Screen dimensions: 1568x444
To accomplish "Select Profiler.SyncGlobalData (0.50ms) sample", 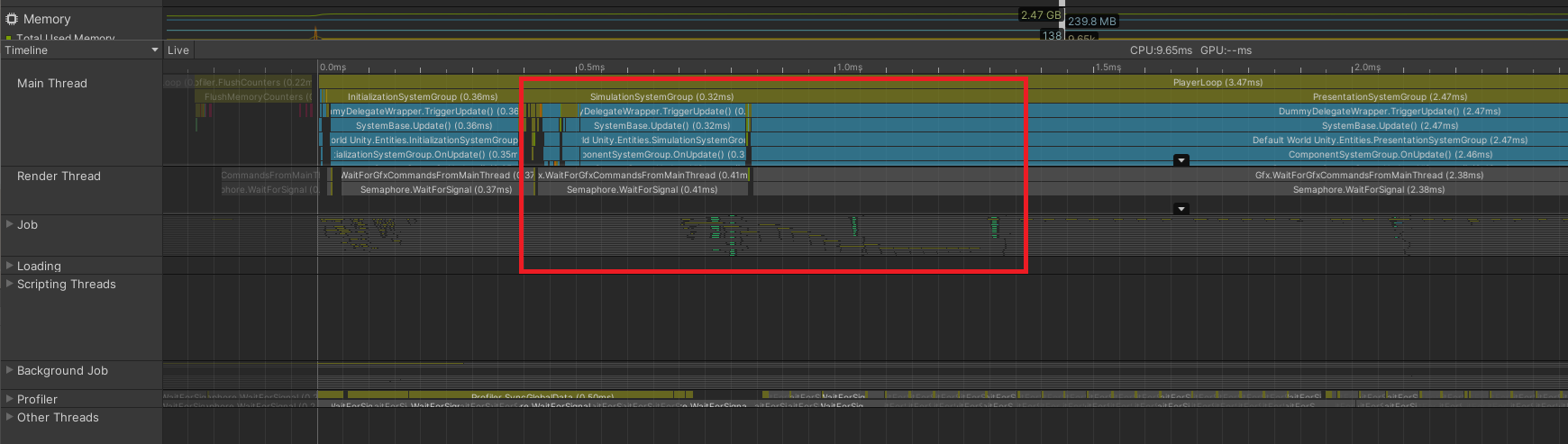I will click(x=542, y=396).
